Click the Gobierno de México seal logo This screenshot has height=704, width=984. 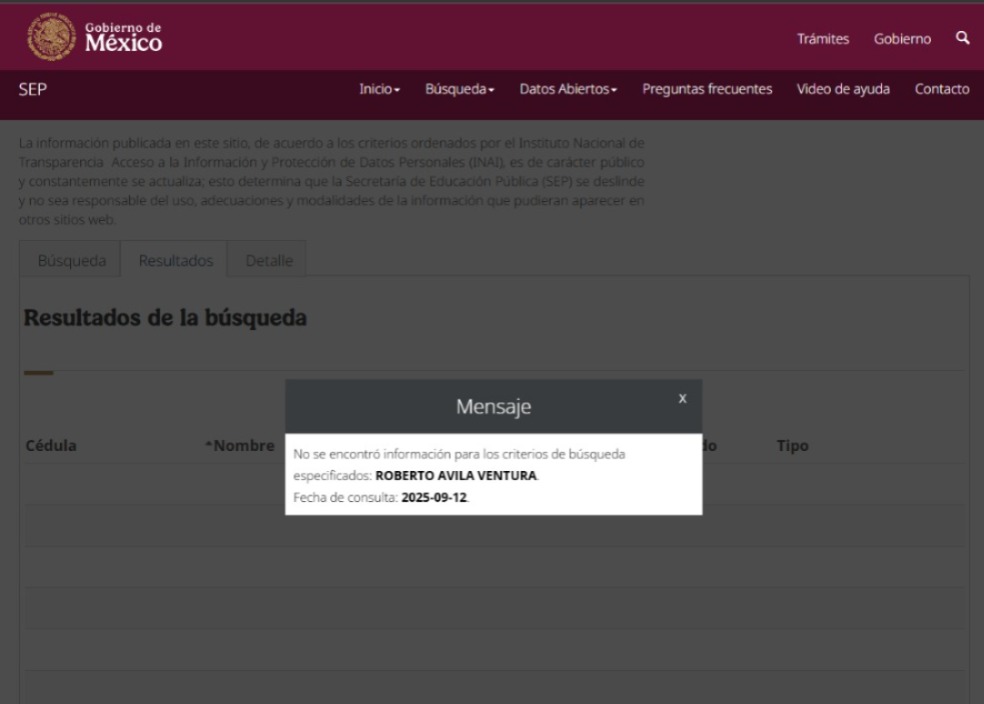[x=49, y=37]
